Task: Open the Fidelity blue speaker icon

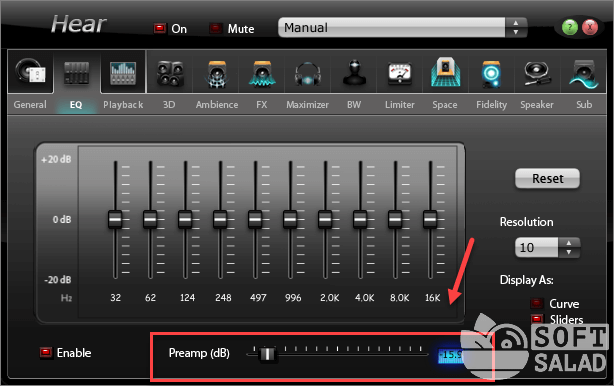Action: 491,74
